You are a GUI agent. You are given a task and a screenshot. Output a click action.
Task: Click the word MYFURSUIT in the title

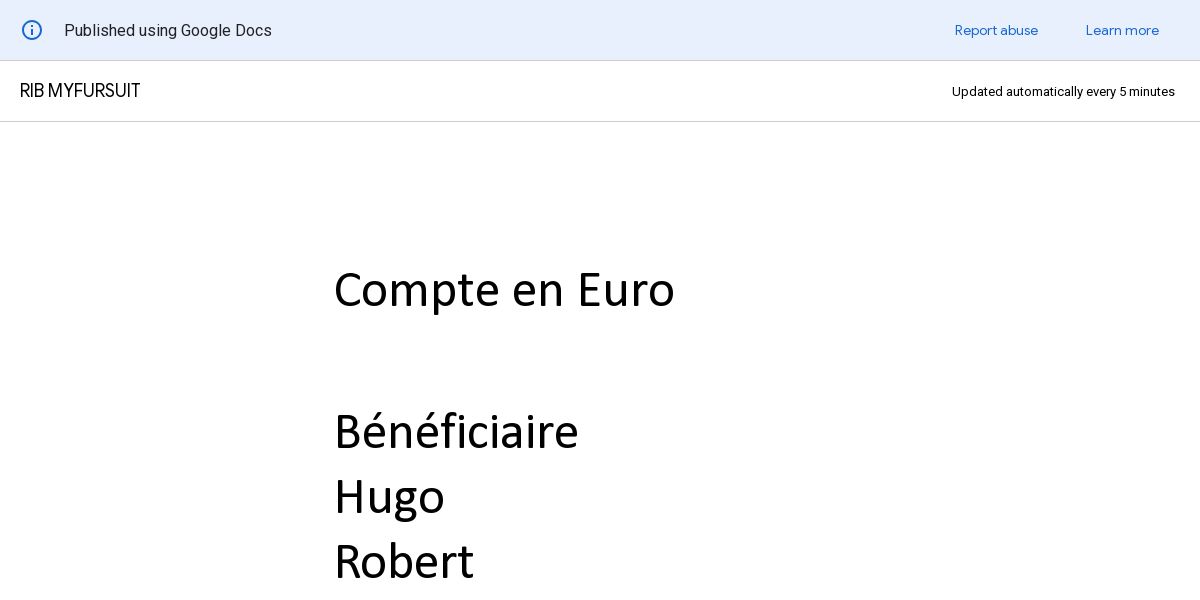94,91
